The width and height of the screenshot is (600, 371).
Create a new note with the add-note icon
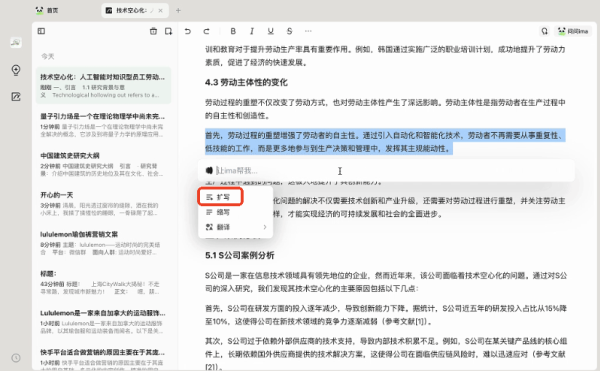pyautogui.click(x=168, y=31)
